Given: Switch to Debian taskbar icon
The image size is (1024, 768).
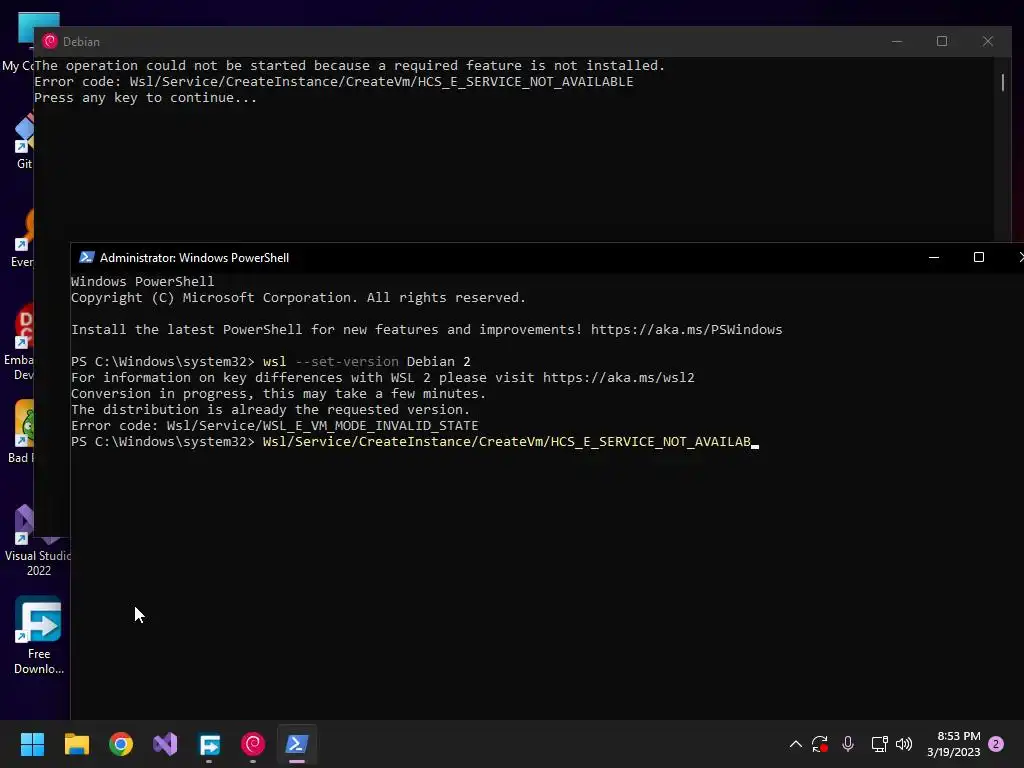Looking at the screenshot, I should point(253,744).
